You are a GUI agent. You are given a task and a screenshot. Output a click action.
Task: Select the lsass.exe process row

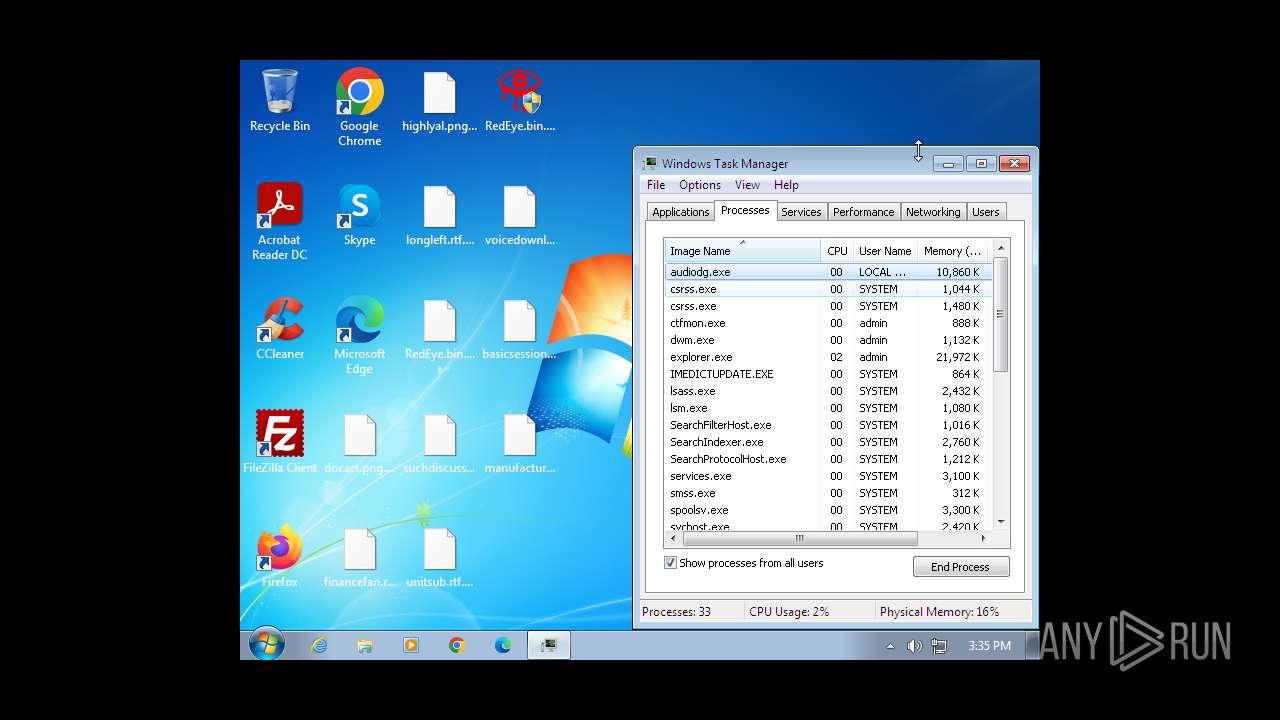tap(828, 391)
